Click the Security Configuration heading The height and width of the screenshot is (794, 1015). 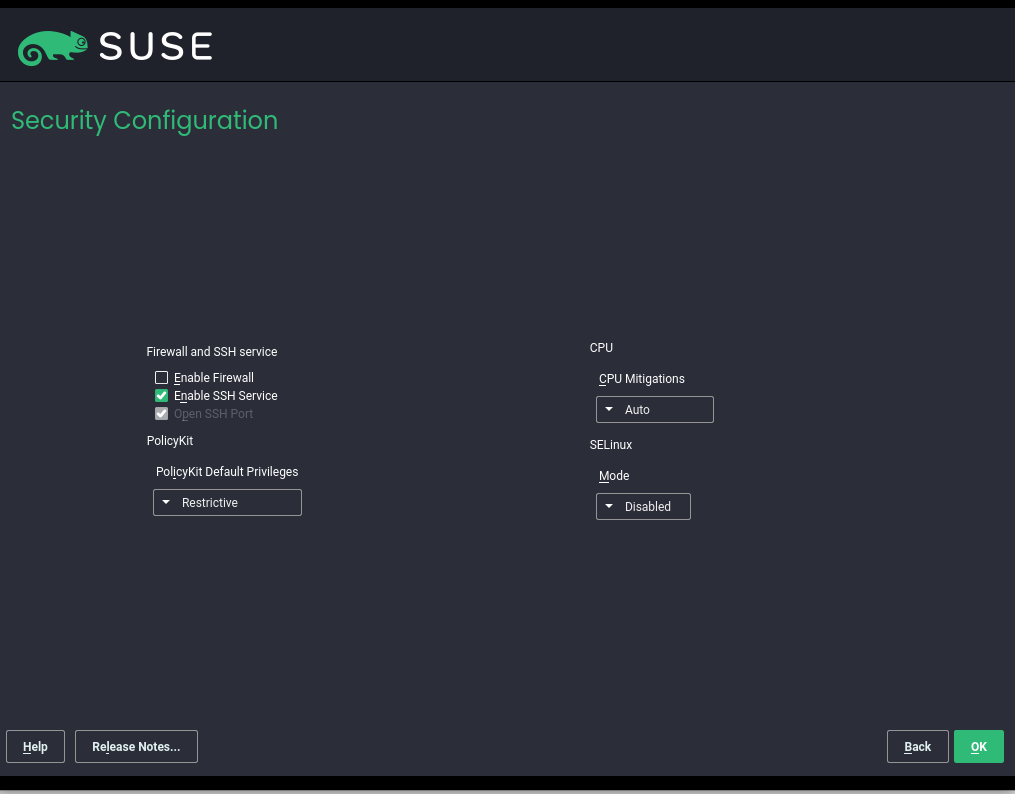tap(144, 120)
